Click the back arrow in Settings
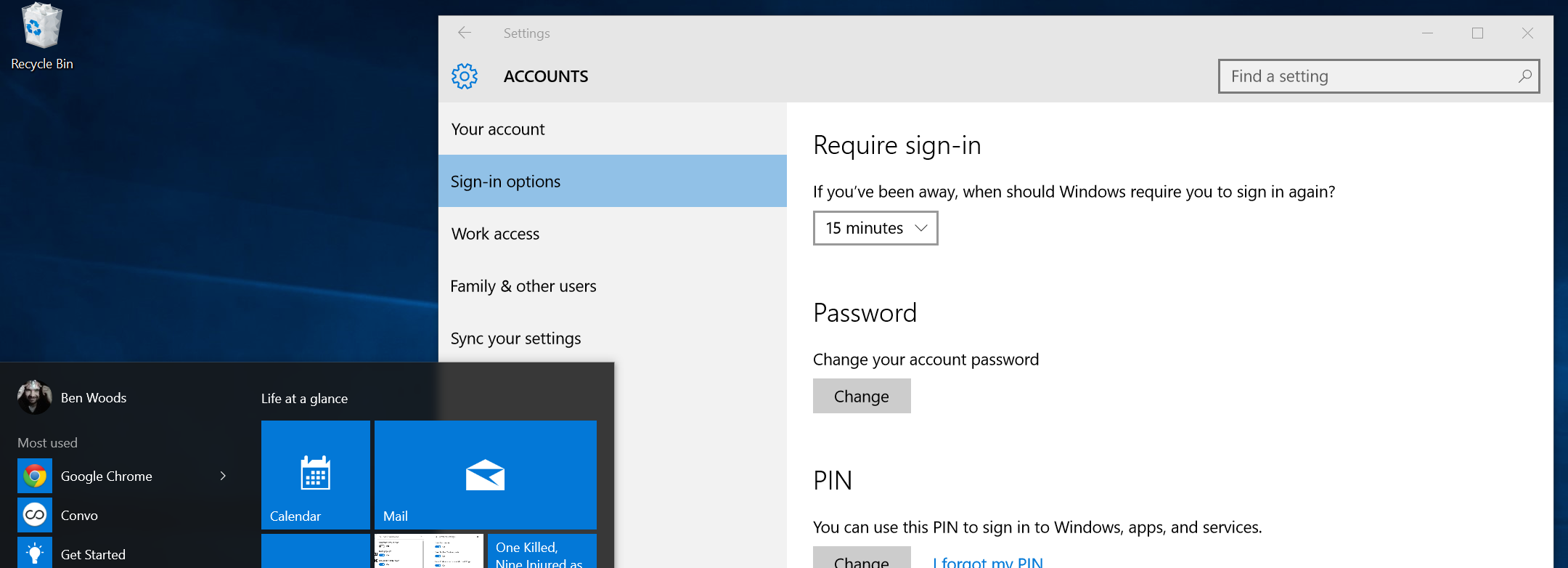 pos(465,33)
